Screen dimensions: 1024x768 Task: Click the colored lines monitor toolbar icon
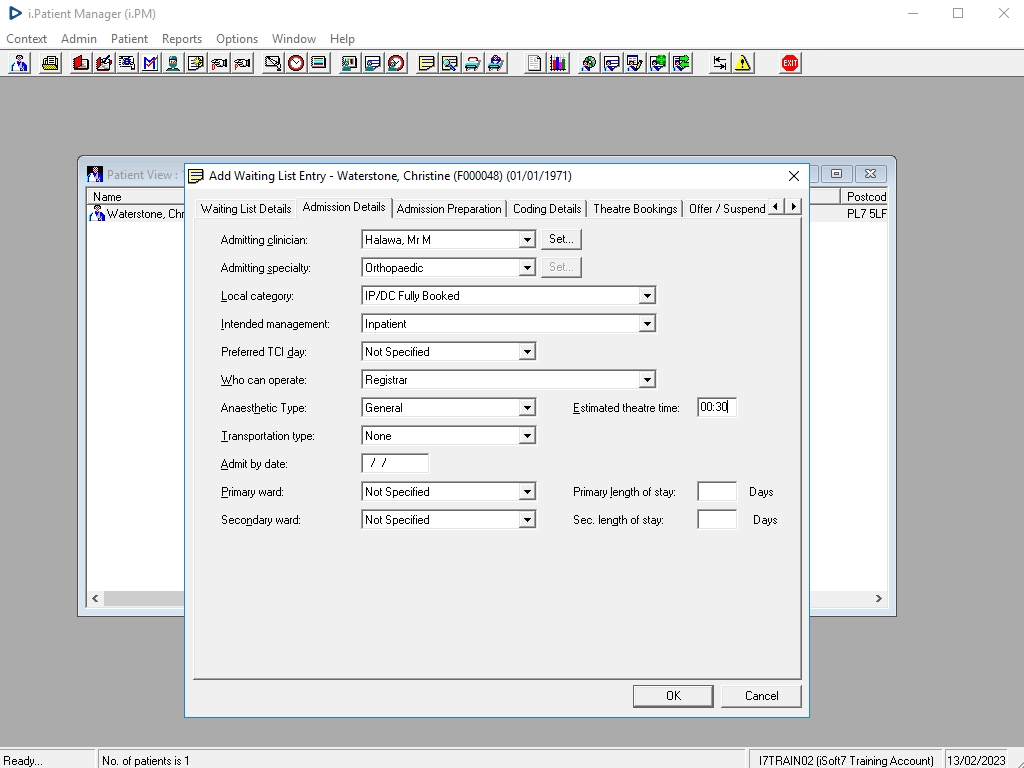[x=319, y=63]
